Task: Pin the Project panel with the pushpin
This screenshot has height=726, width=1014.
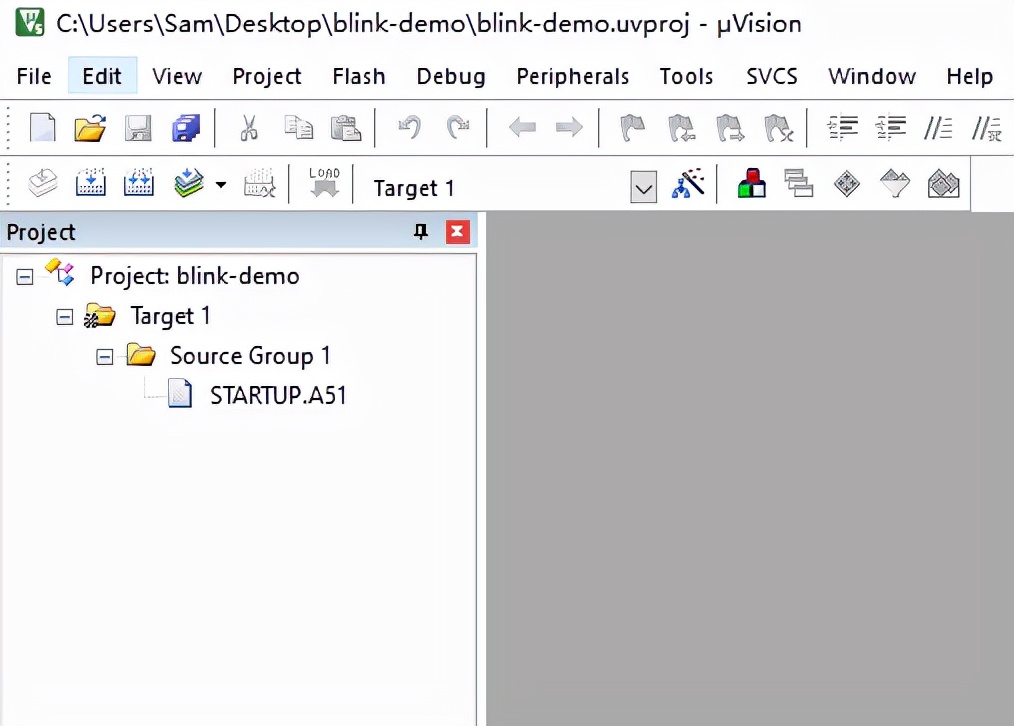Action: (x=421, y=231)
